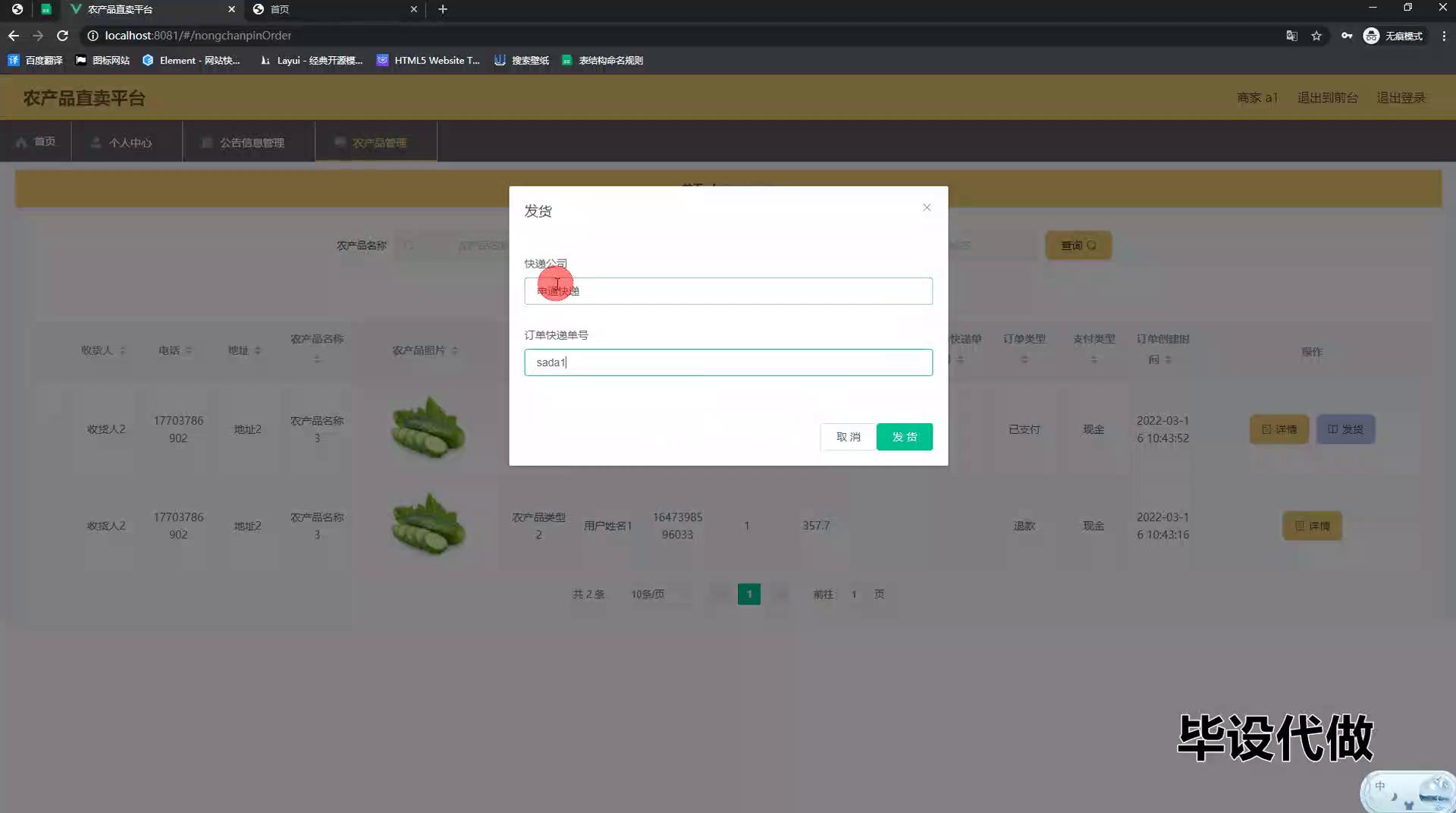
Task: Go back using browser back arrow
Action: [x=14, y=36]
